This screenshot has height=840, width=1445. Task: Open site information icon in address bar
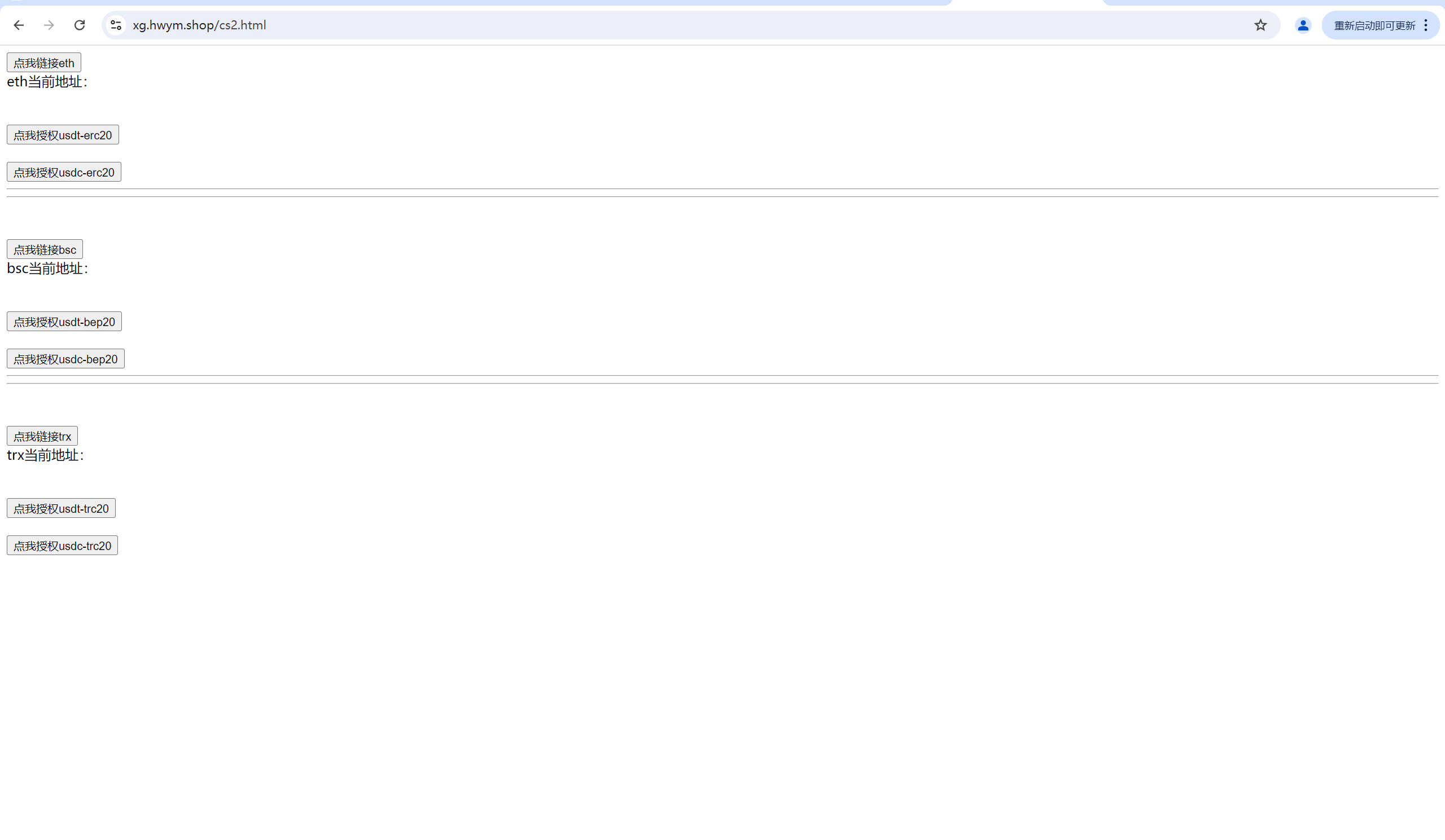pyautogui.click(x=116, y=25)
